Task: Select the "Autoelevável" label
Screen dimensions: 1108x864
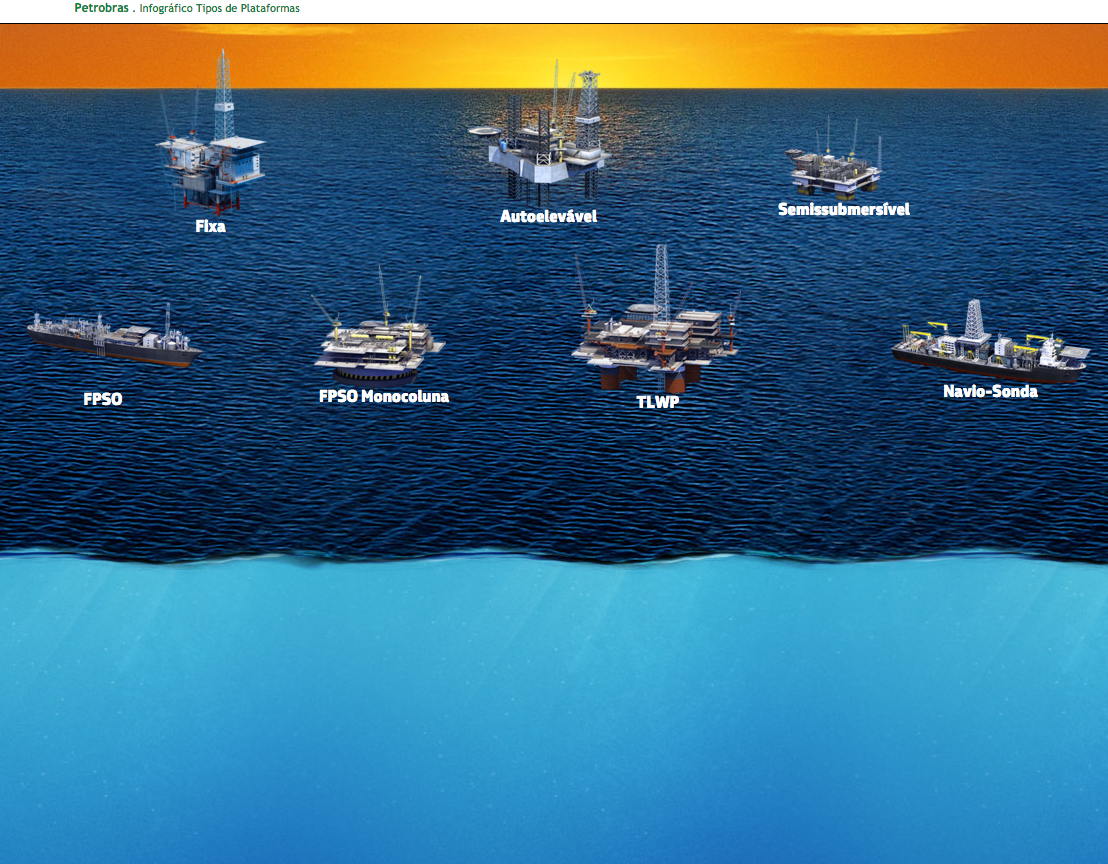Action: (548, 216)
